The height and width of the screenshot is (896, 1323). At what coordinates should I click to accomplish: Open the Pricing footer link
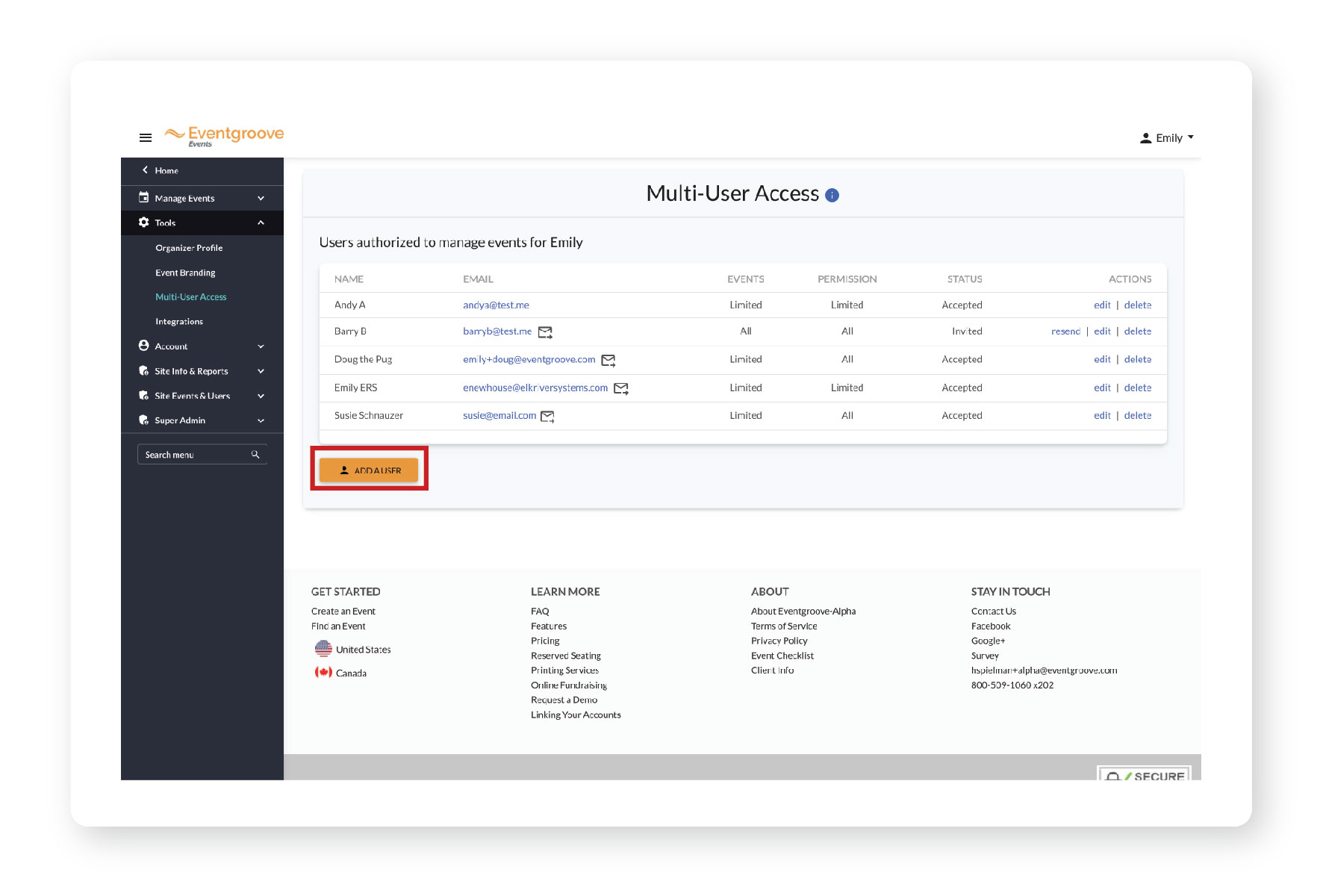coord(545,641)
